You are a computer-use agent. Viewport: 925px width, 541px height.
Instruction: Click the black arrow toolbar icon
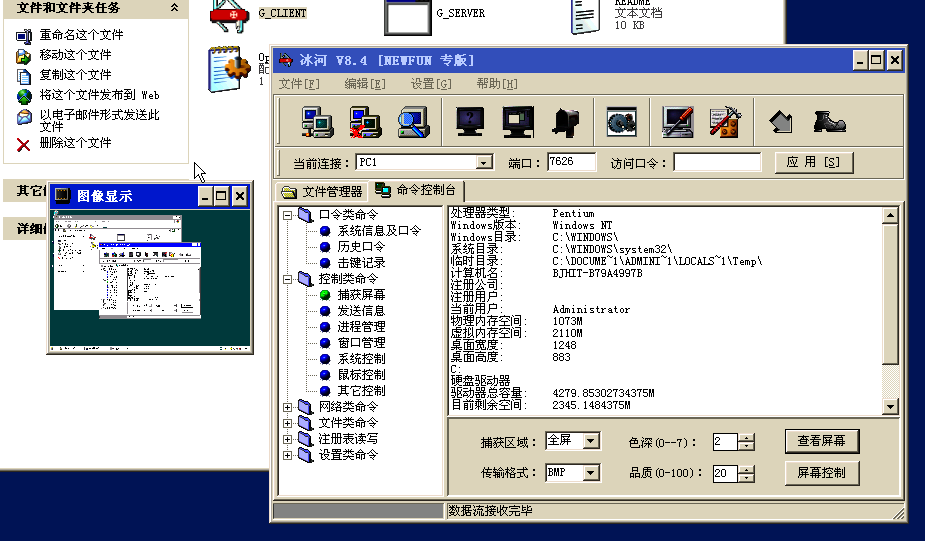(781, 122)
